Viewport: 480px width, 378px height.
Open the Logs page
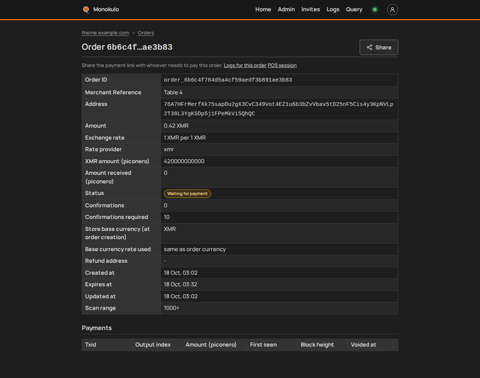tap(333, 9)
